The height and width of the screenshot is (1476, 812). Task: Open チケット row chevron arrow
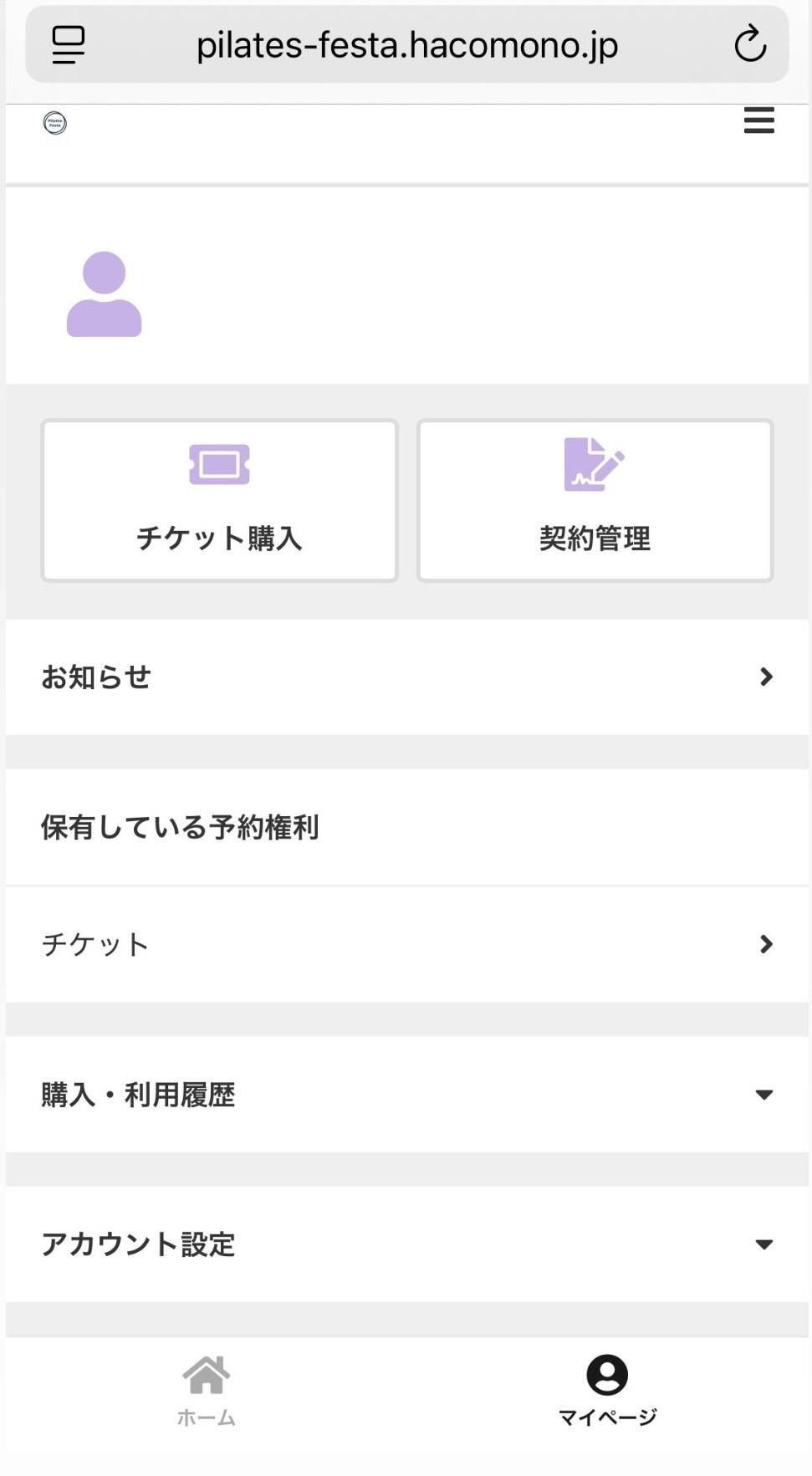pyautogui.click(x=766, y=944)
